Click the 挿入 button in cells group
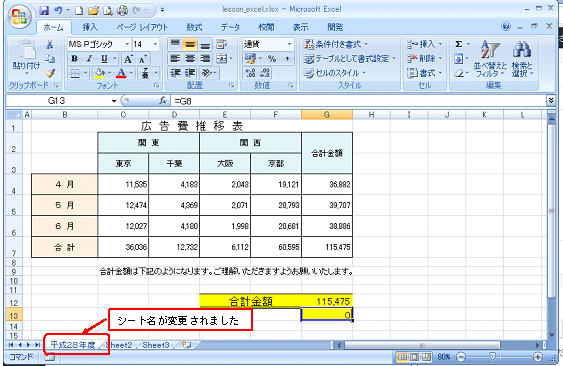 click(x=424, y=44)
